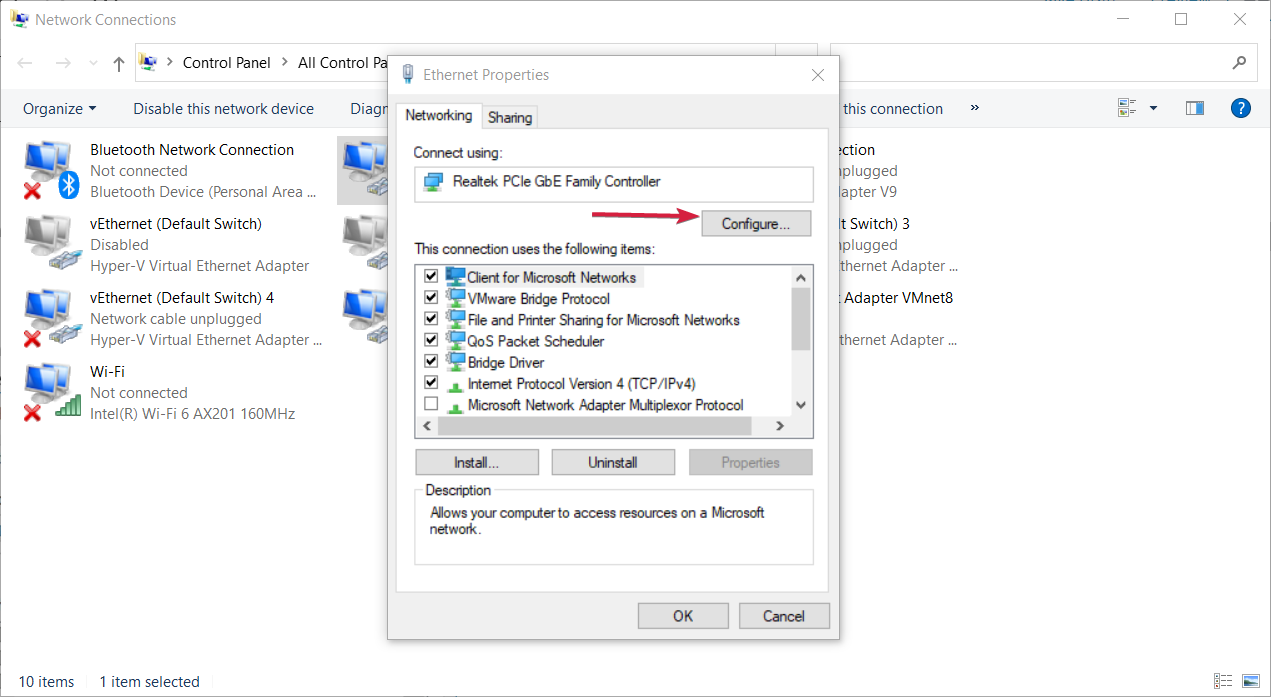
Task: Click the Configure button
Action: [756, 223]
